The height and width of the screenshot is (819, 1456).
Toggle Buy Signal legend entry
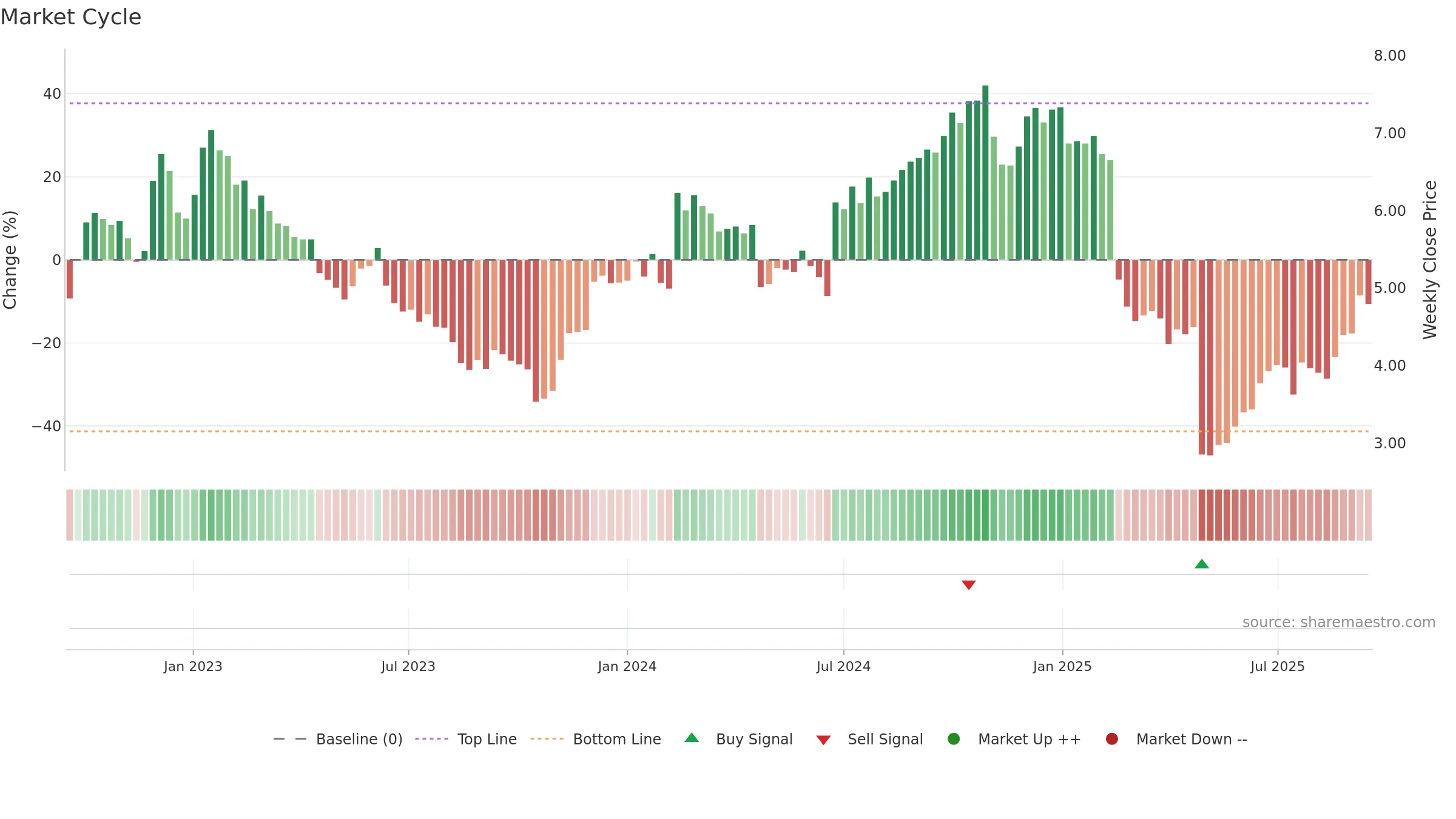coord(738,739)
